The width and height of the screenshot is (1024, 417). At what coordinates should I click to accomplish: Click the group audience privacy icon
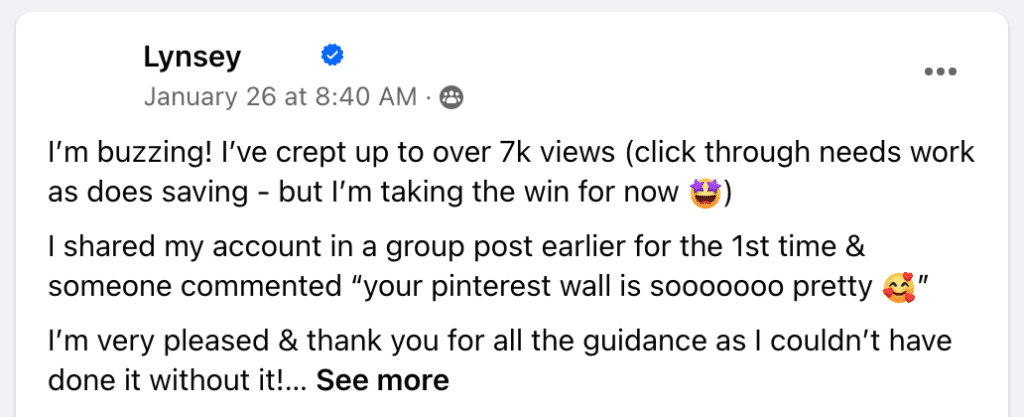[x=452, y=97]
